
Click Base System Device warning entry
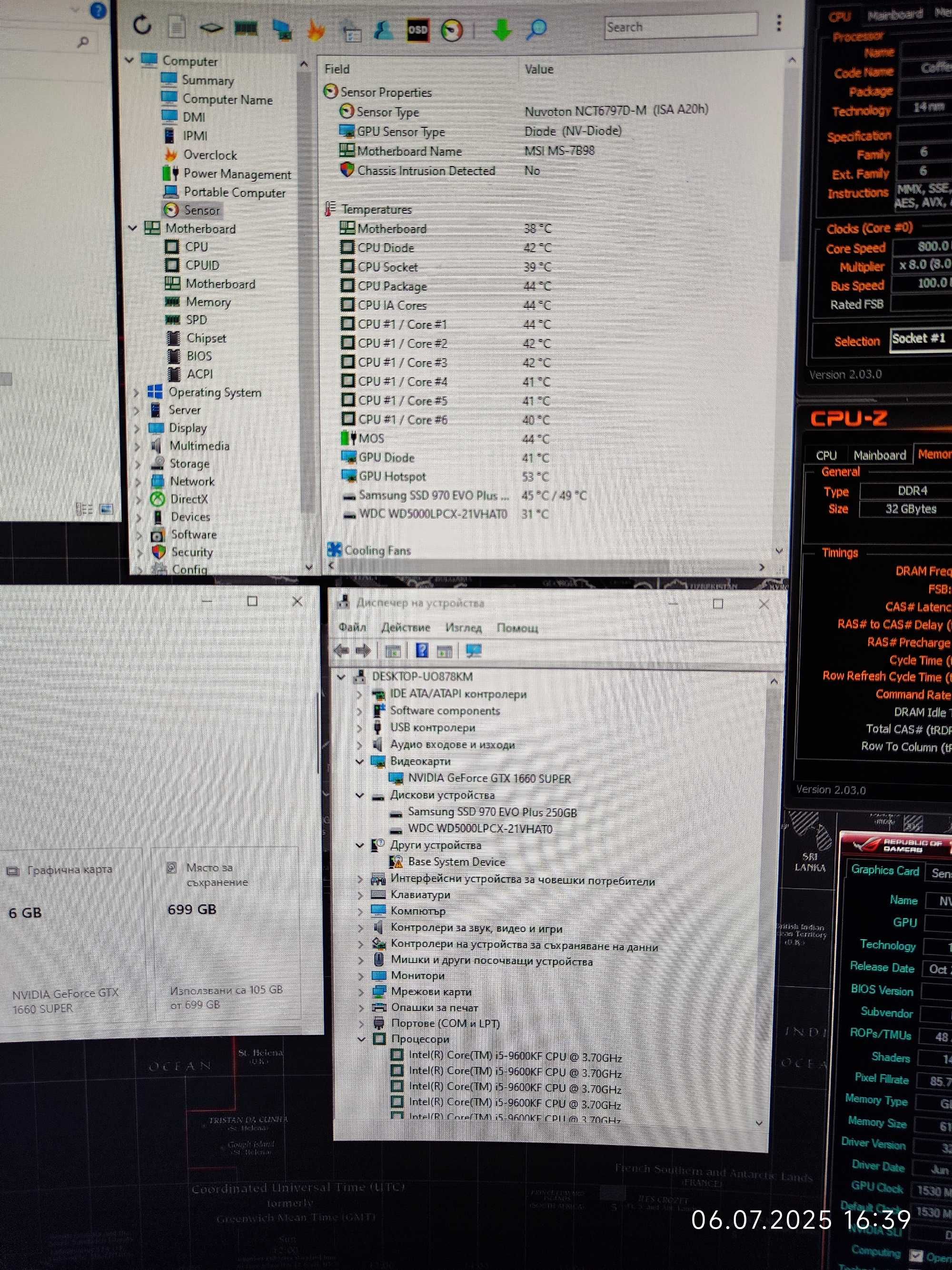tap(456, 862)
